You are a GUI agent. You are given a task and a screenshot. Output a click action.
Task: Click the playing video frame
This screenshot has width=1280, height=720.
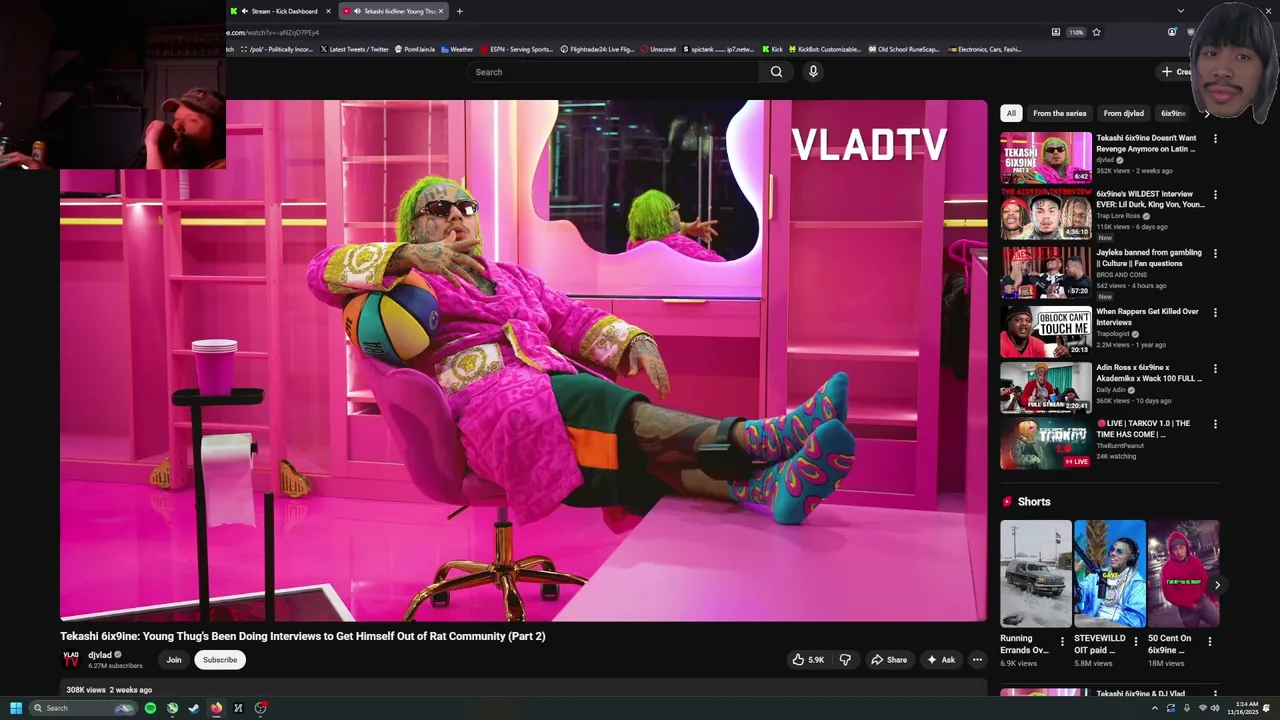pyautogui.click(x=523, y=360)
